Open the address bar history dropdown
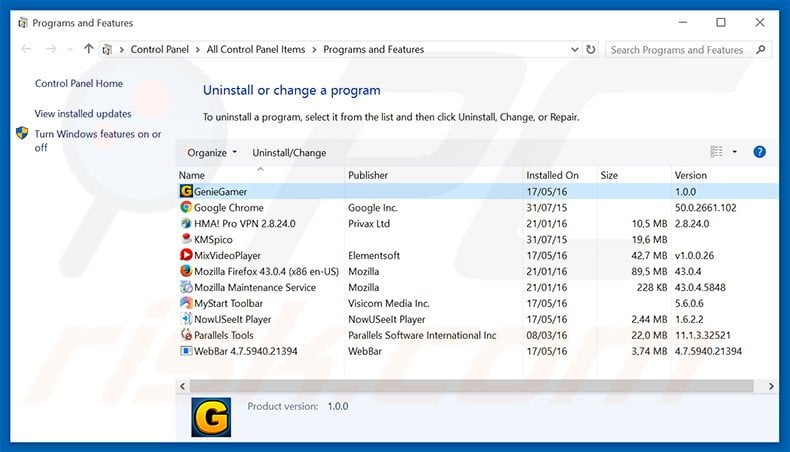Image resolution: width=790 pixels, height=452 pixels. (574, 49)
